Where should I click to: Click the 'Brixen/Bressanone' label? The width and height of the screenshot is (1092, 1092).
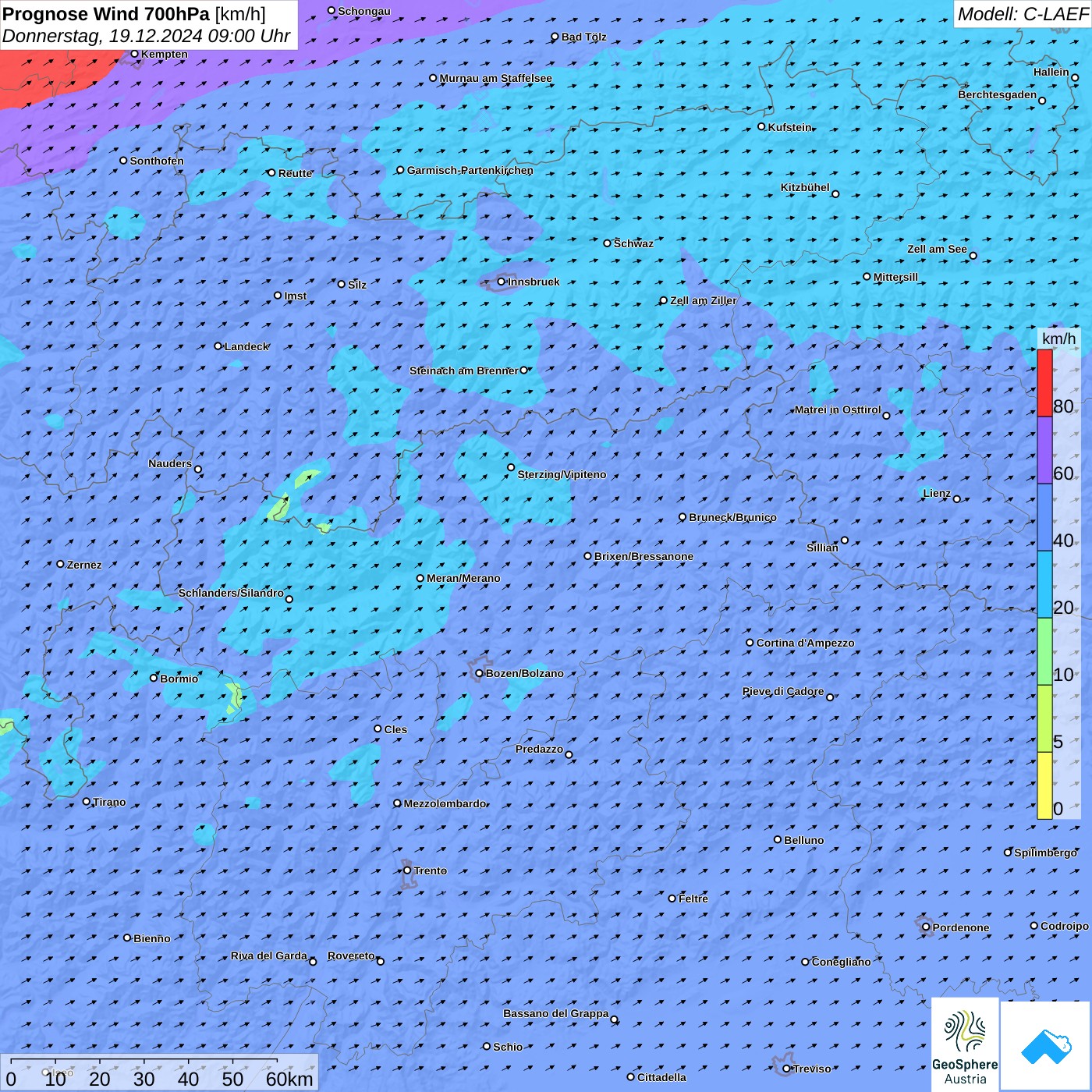pos(643,556)
